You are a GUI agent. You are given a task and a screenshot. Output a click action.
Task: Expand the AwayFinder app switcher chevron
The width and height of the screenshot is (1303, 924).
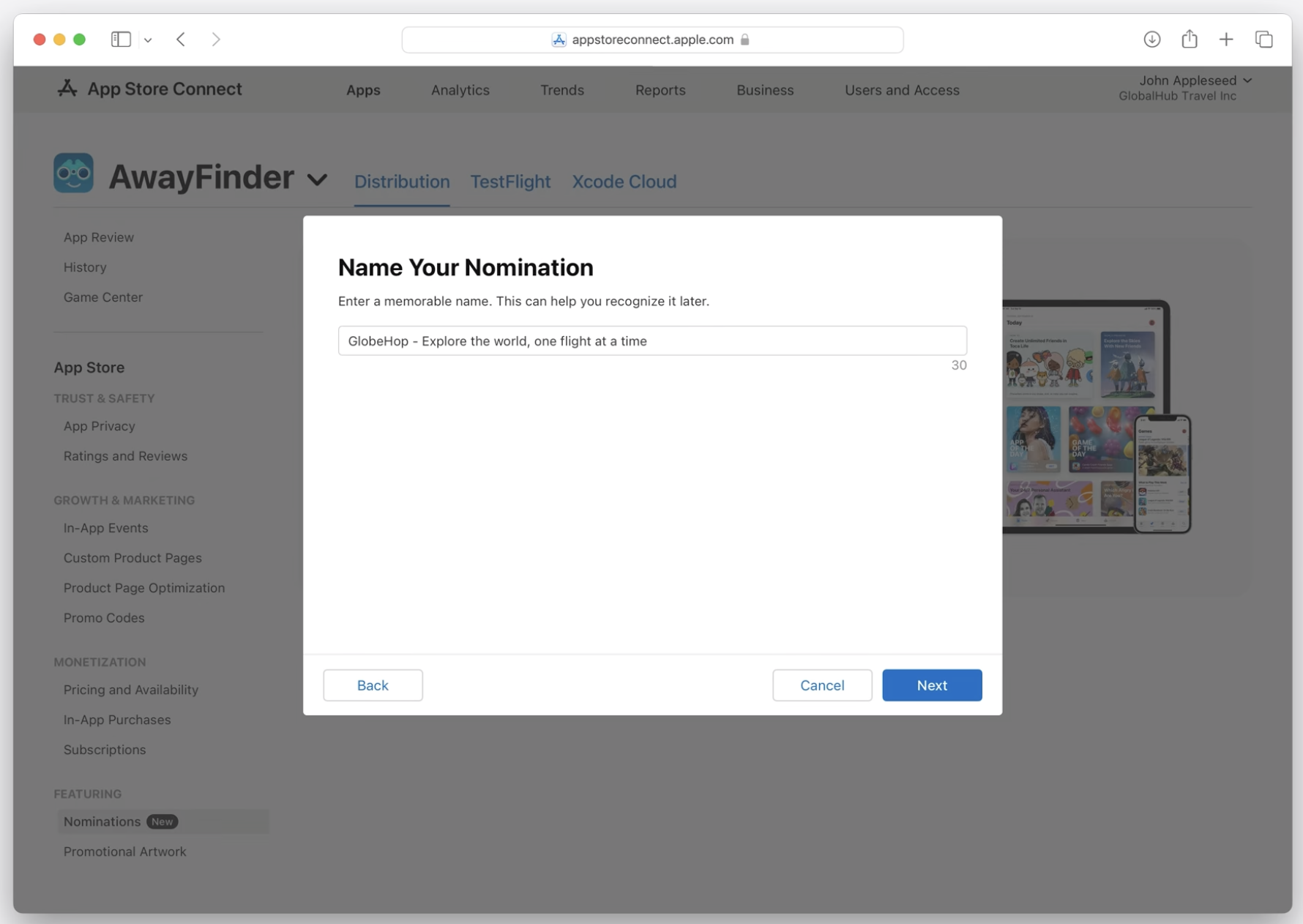click(317, 179)
